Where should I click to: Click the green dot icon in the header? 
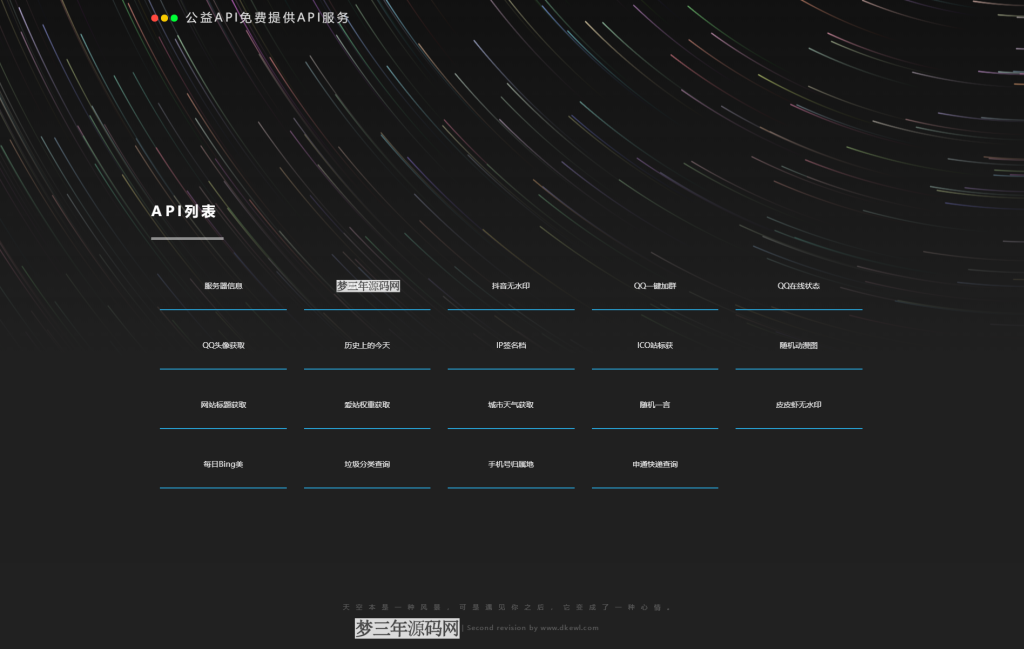pyautogui.click(x=175, y=17)
